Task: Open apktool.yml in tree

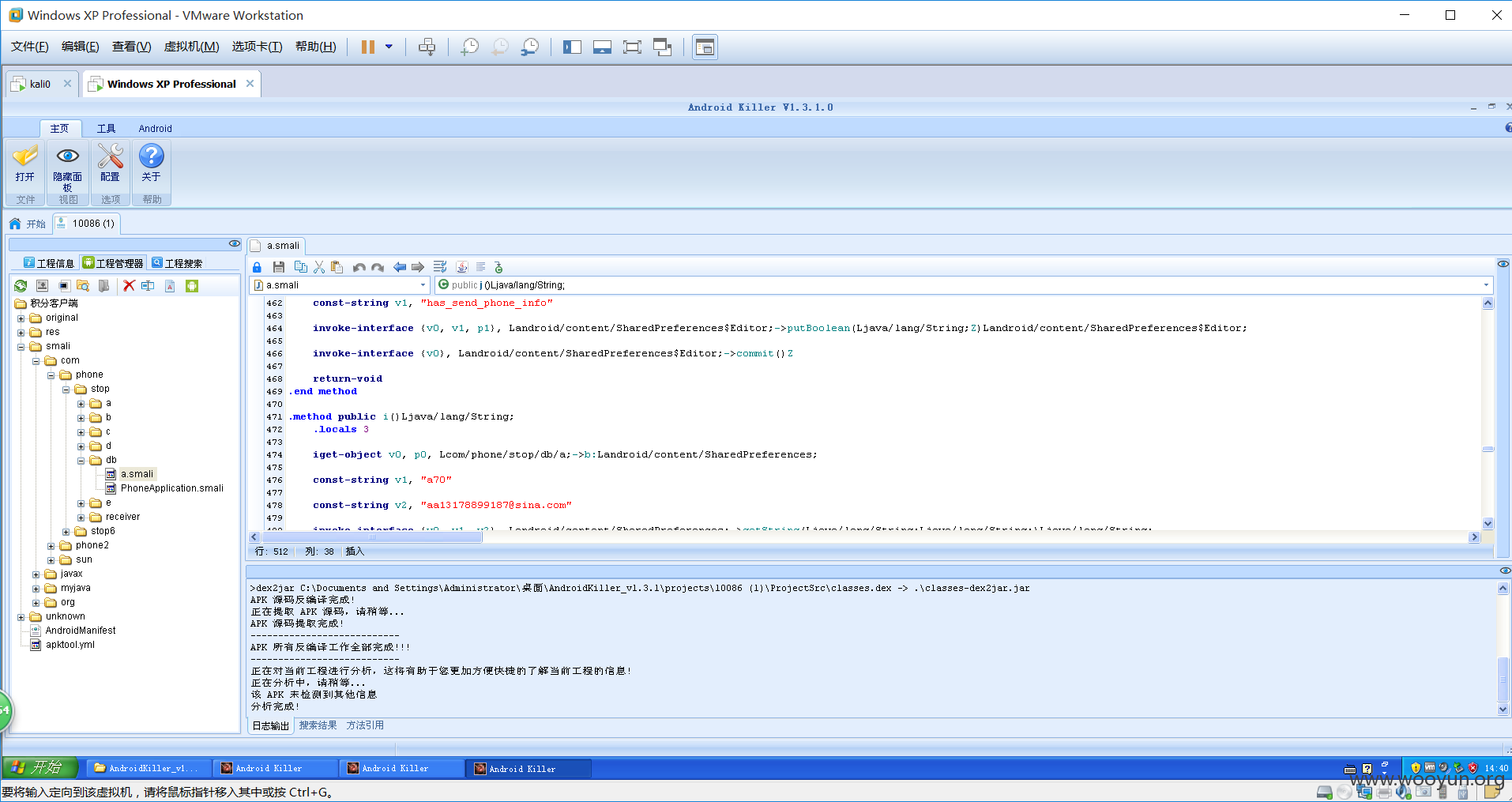Action: (x=70, y=645)
